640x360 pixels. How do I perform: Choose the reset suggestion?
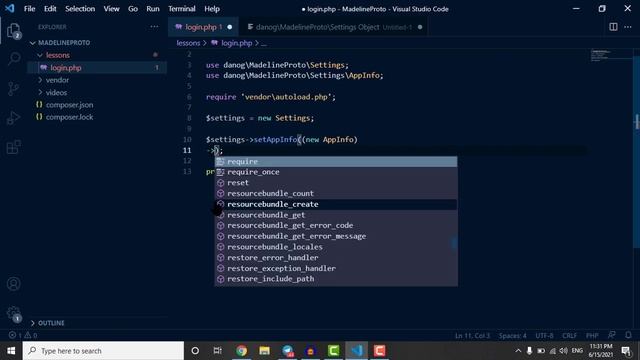pyautogui.click(x=336, y=183)
